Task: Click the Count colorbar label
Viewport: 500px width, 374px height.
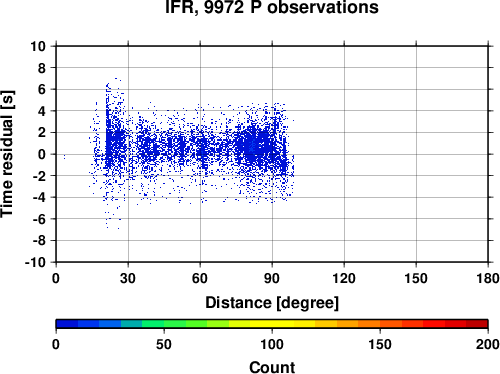Action: (272, 367)
